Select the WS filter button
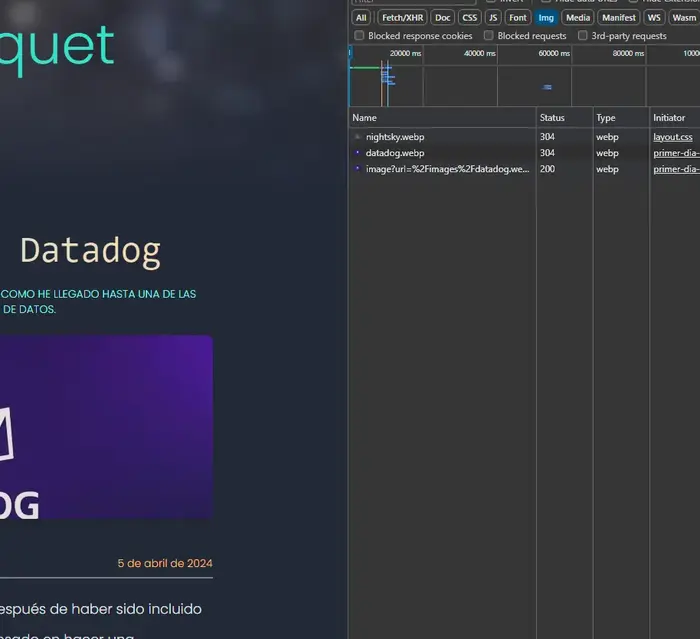Viewport: 700px width, 639px height. pos(654,17)
